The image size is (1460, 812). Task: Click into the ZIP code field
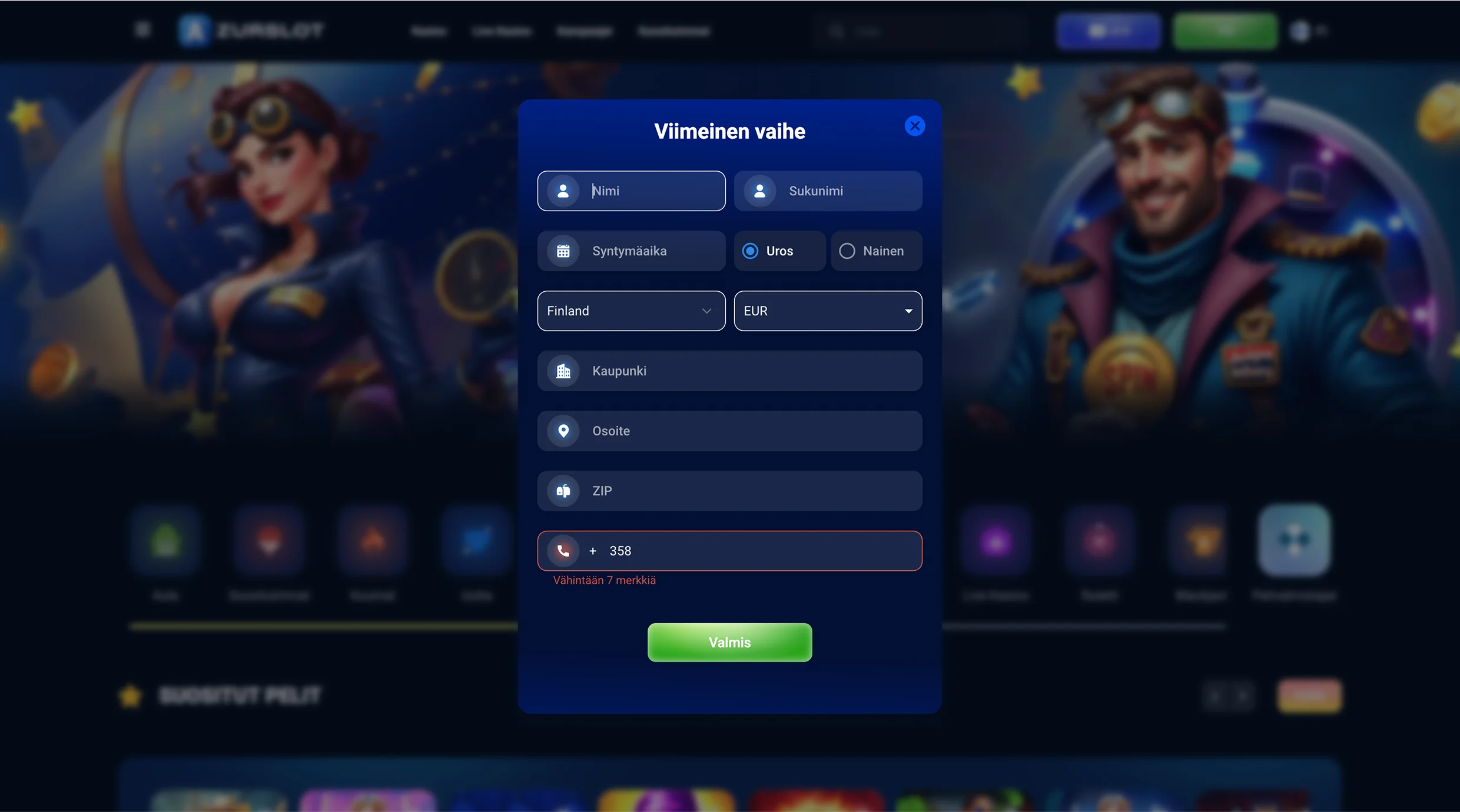(729, 491)
